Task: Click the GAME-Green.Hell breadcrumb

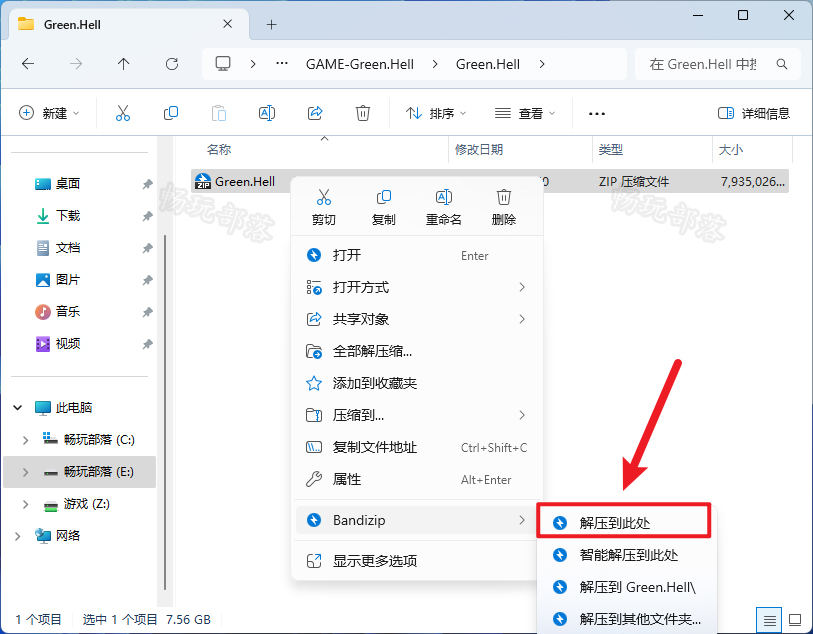Action: [360, 64]
